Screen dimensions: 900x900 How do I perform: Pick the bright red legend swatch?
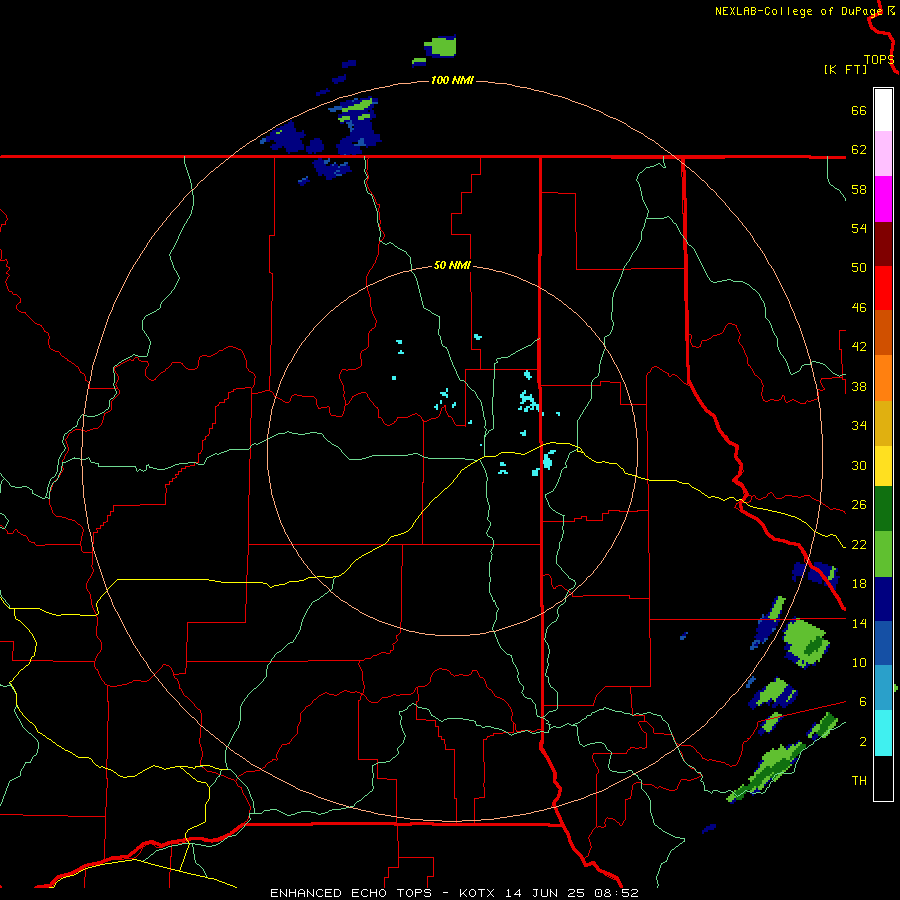point(883,288)
